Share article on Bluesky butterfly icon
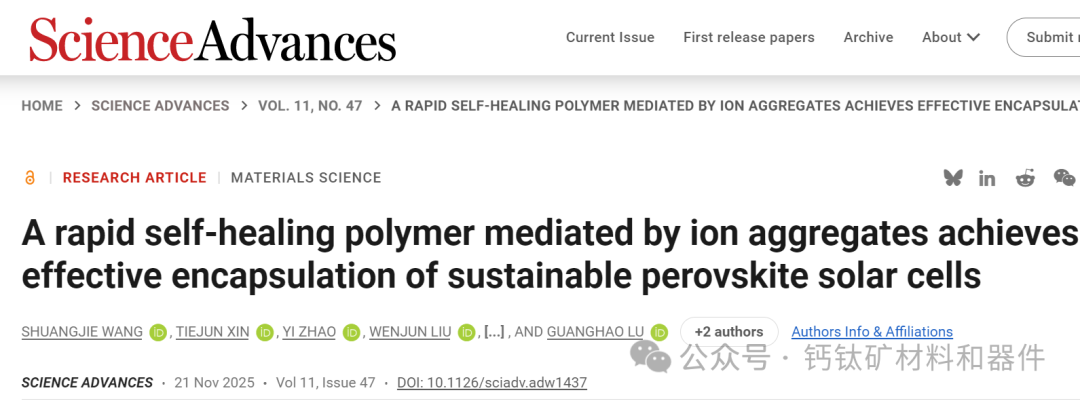Image resolution: width=1080 pixels, height=401 pixels. pyautogui.click(x=953, y=178)
